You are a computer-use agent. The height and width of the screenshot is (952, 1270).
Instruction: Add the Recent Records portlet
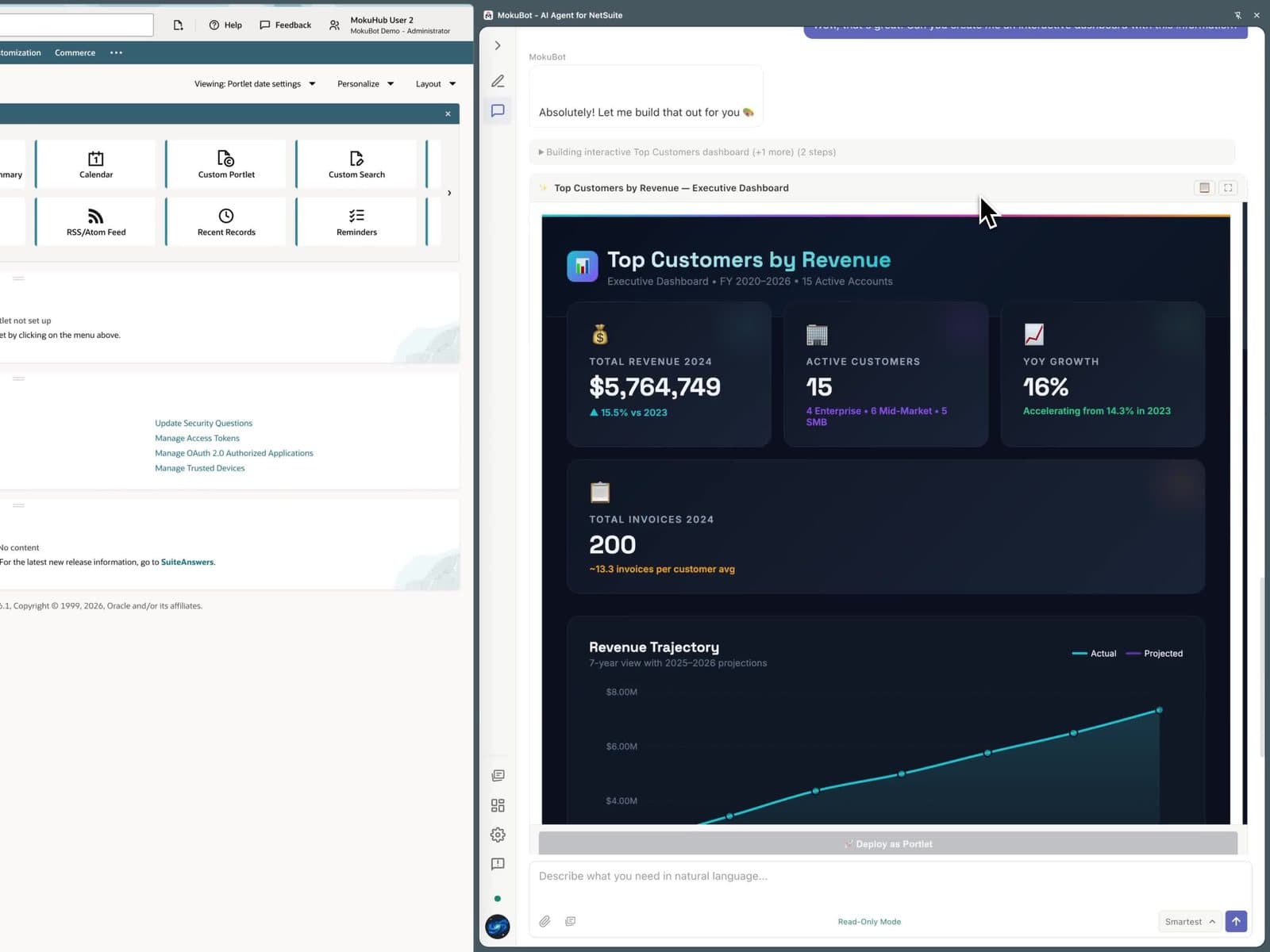[x=226, y=222]
